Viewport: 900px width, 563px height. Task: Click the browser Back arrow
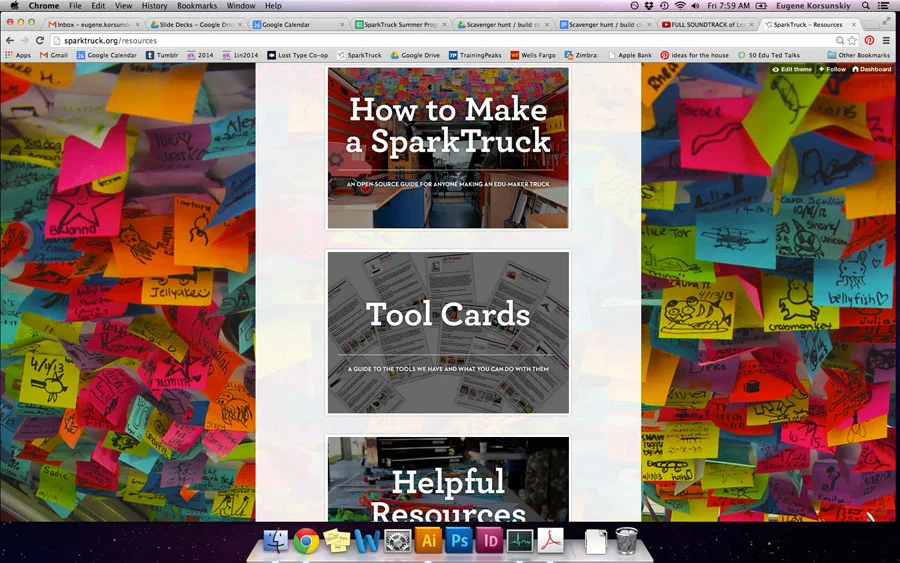click(x=10, y=40)
